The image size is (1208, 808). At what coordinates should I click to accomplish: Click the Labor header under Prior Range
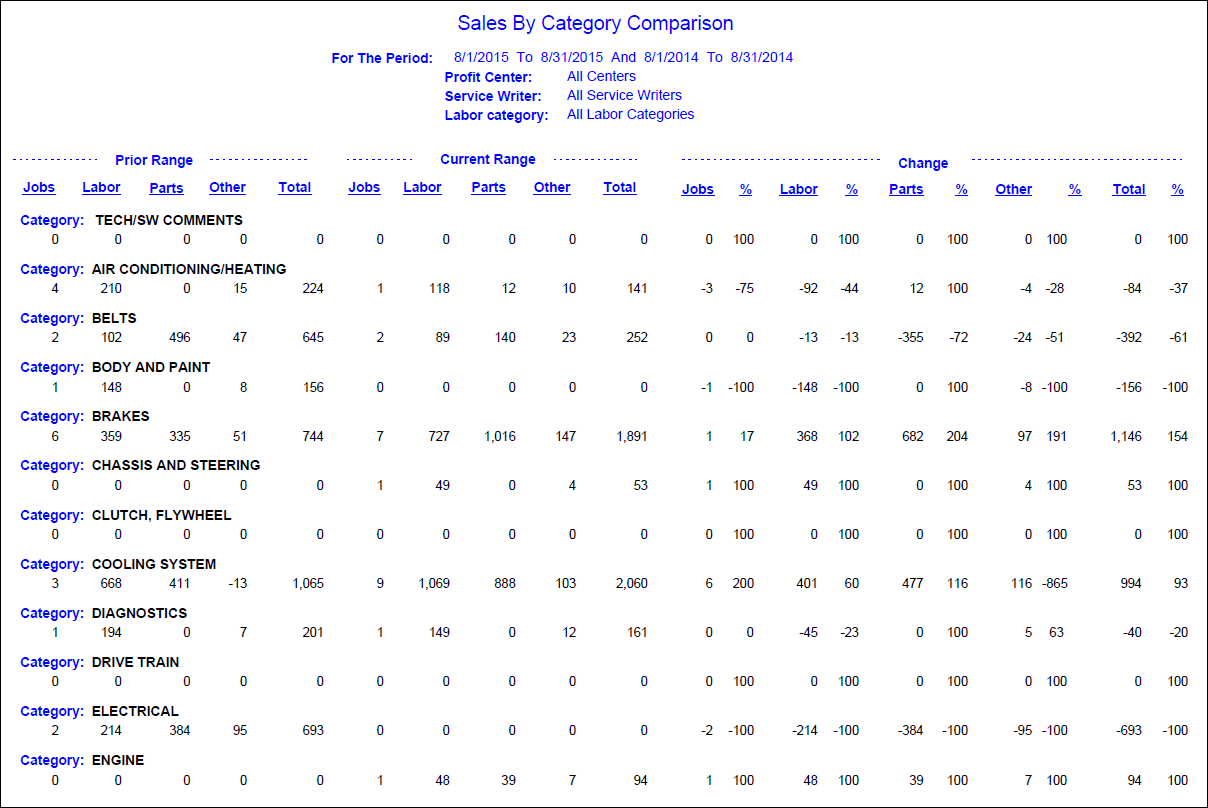click(101, 187)
